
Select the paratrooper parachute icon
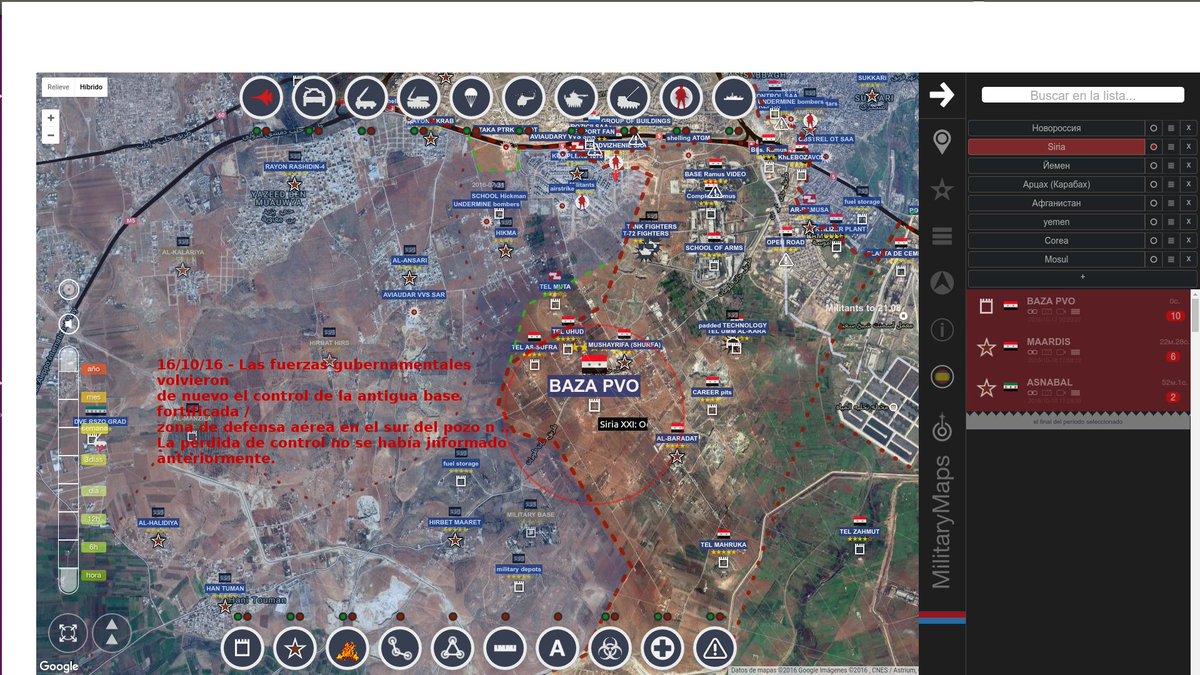tap(472, 98)
